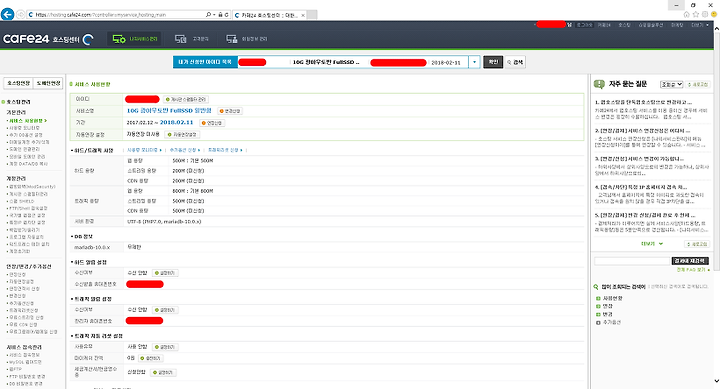720x389 pixels.
Task: Open 유료 CDN 신청 sidebar link
Action: pos(23,324)
